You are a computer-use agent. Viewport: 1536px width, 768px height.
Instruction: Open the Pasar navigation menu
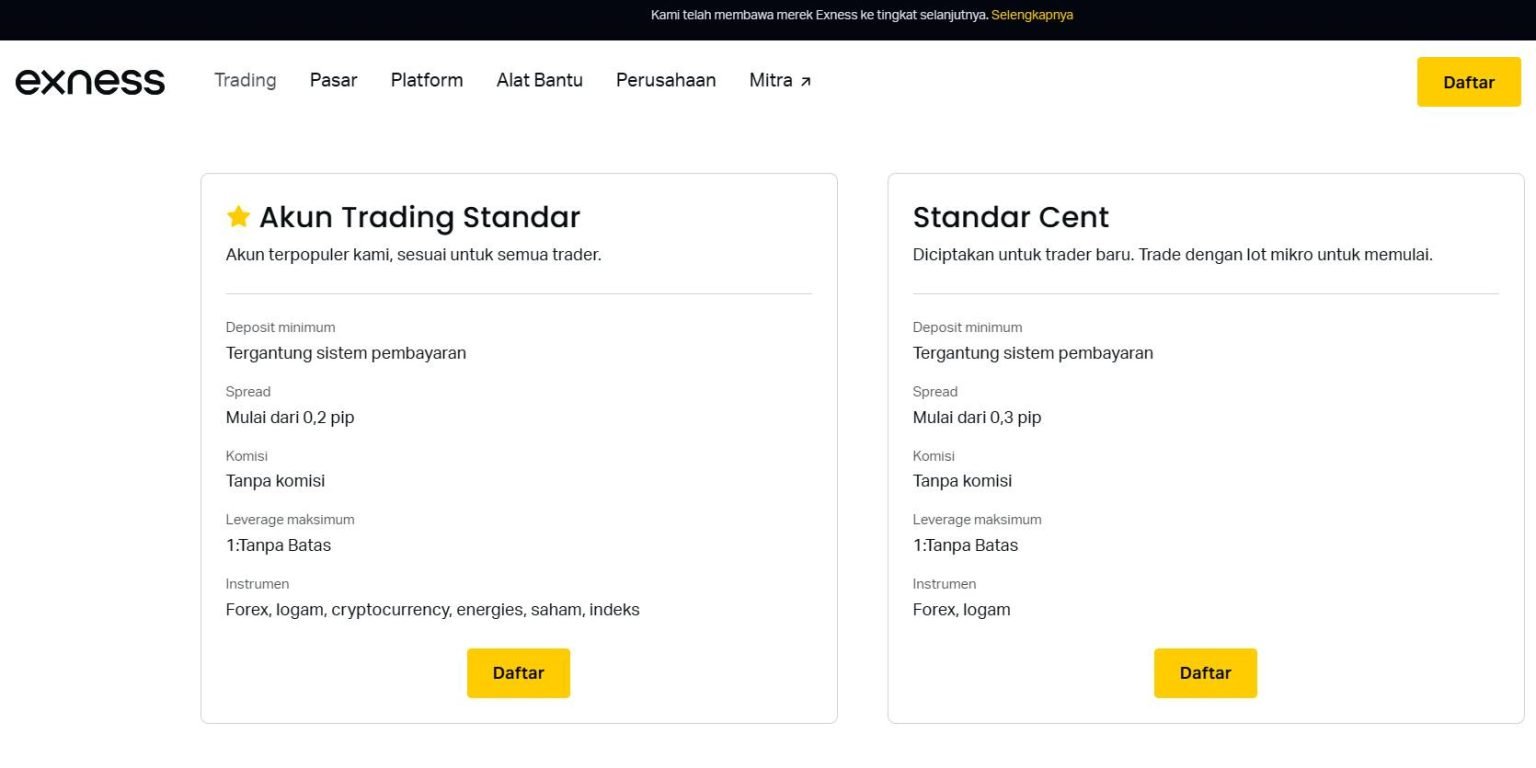pos(333,80)
